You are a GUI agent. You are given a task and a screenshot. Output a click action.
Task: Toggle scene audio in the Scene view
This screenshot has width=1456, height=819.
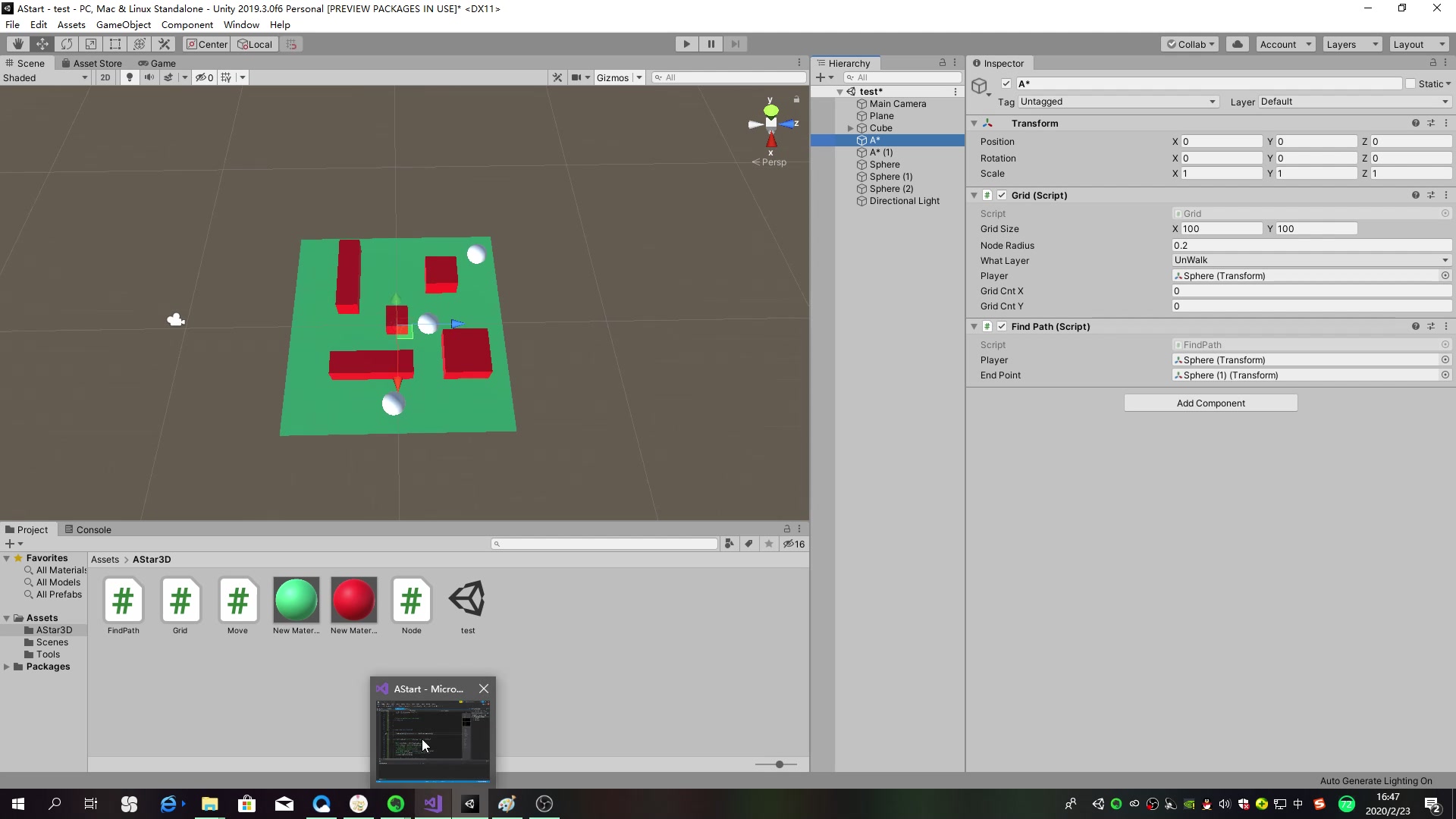[x=149, y=77]
